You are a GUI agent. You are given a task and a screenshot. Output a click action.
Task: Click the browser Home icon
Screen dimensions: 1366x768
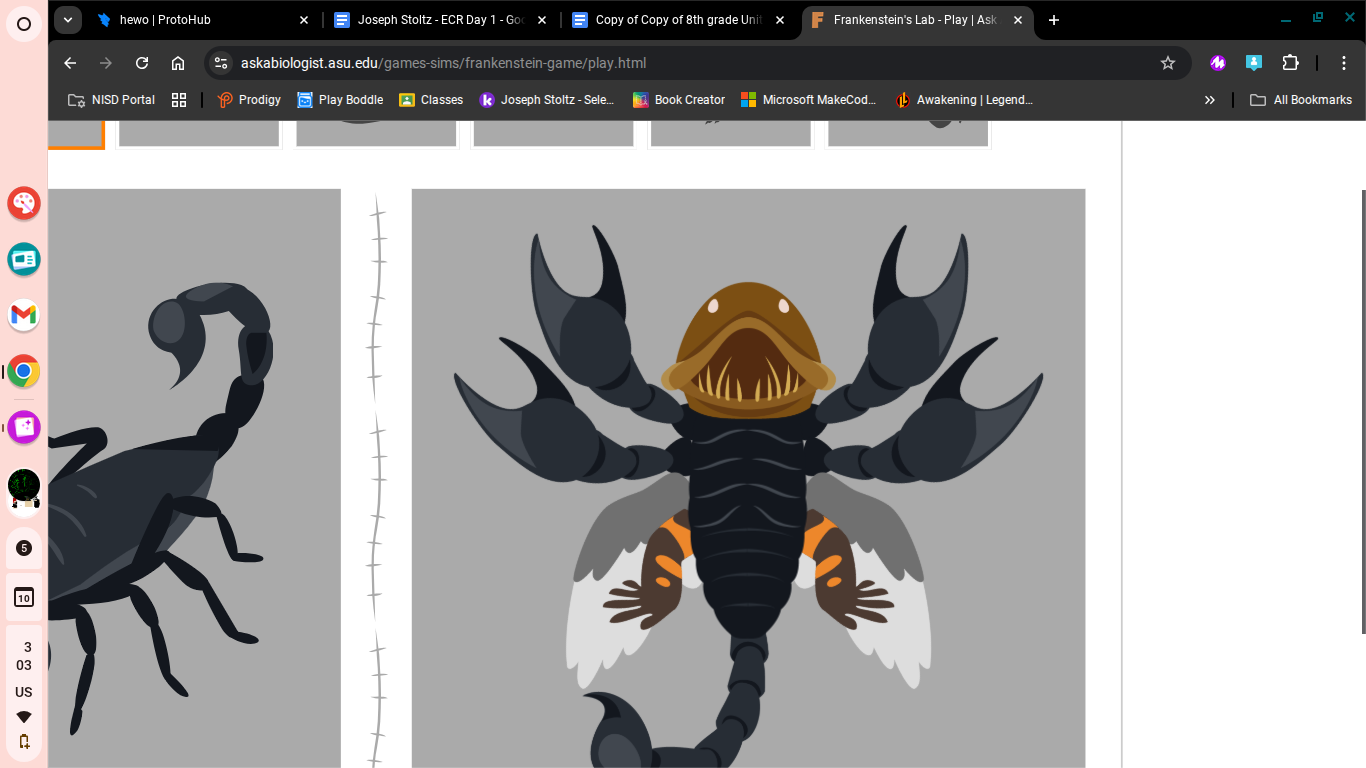178,62
